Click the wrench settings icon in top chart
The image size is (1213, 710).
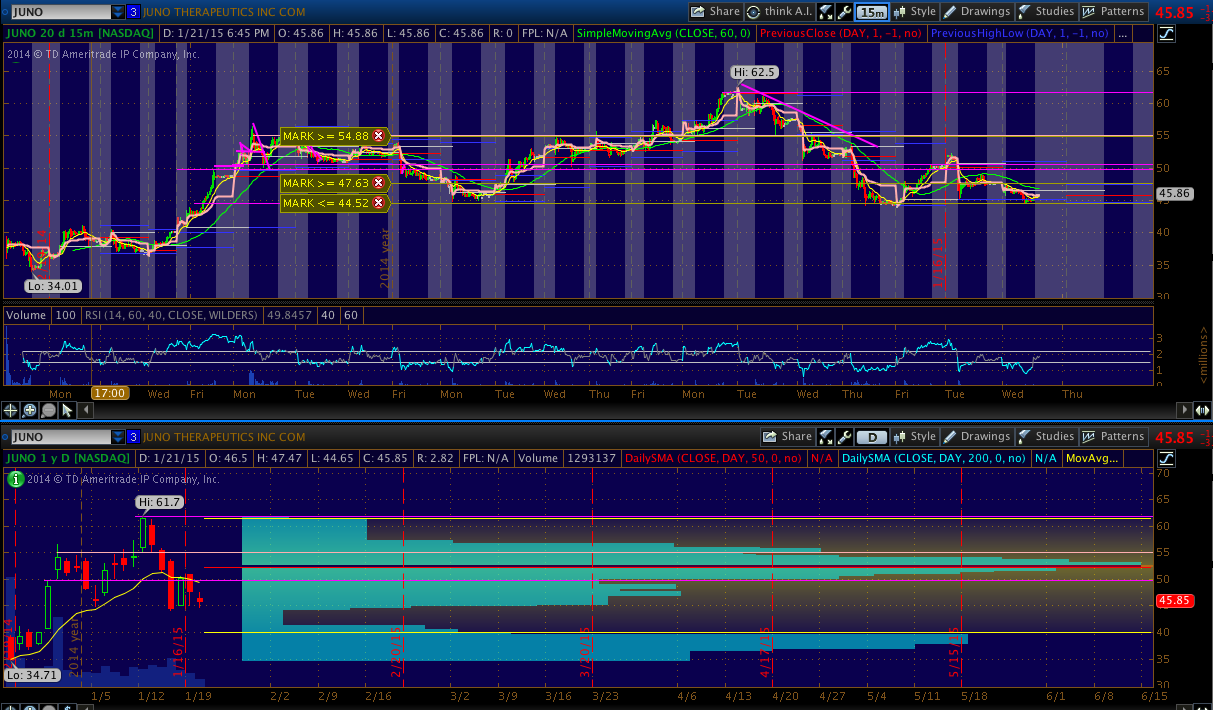[847, 12]
